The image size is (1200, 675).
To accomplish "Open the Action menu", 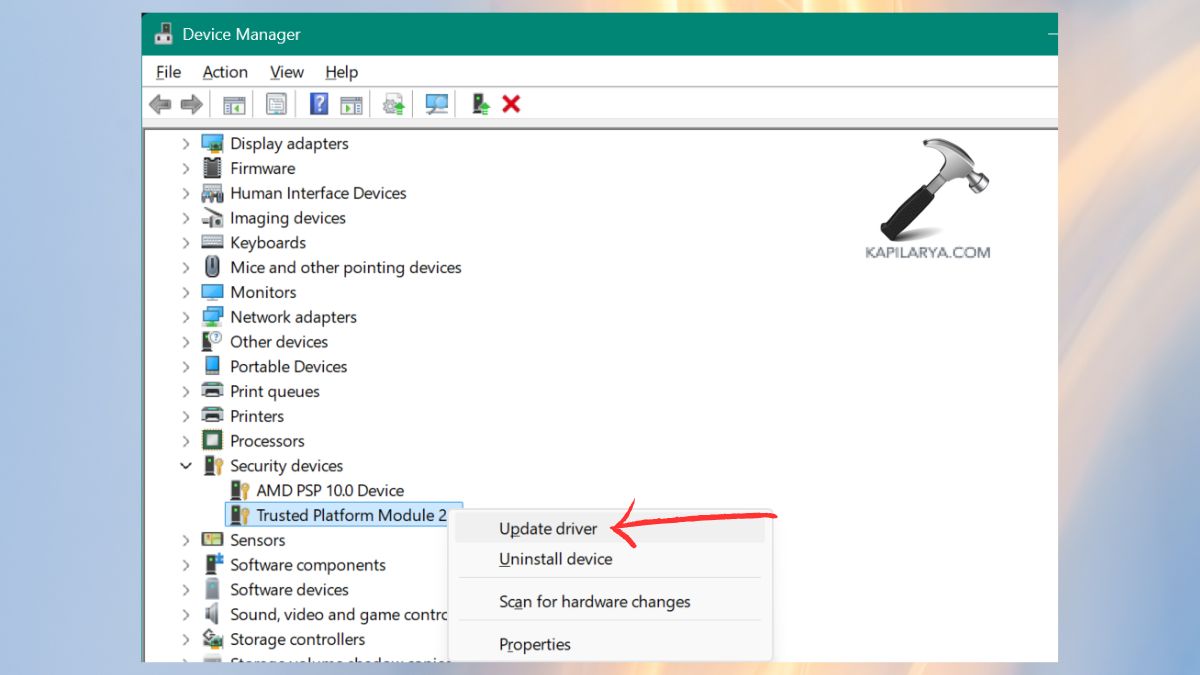I will point(224,71).
